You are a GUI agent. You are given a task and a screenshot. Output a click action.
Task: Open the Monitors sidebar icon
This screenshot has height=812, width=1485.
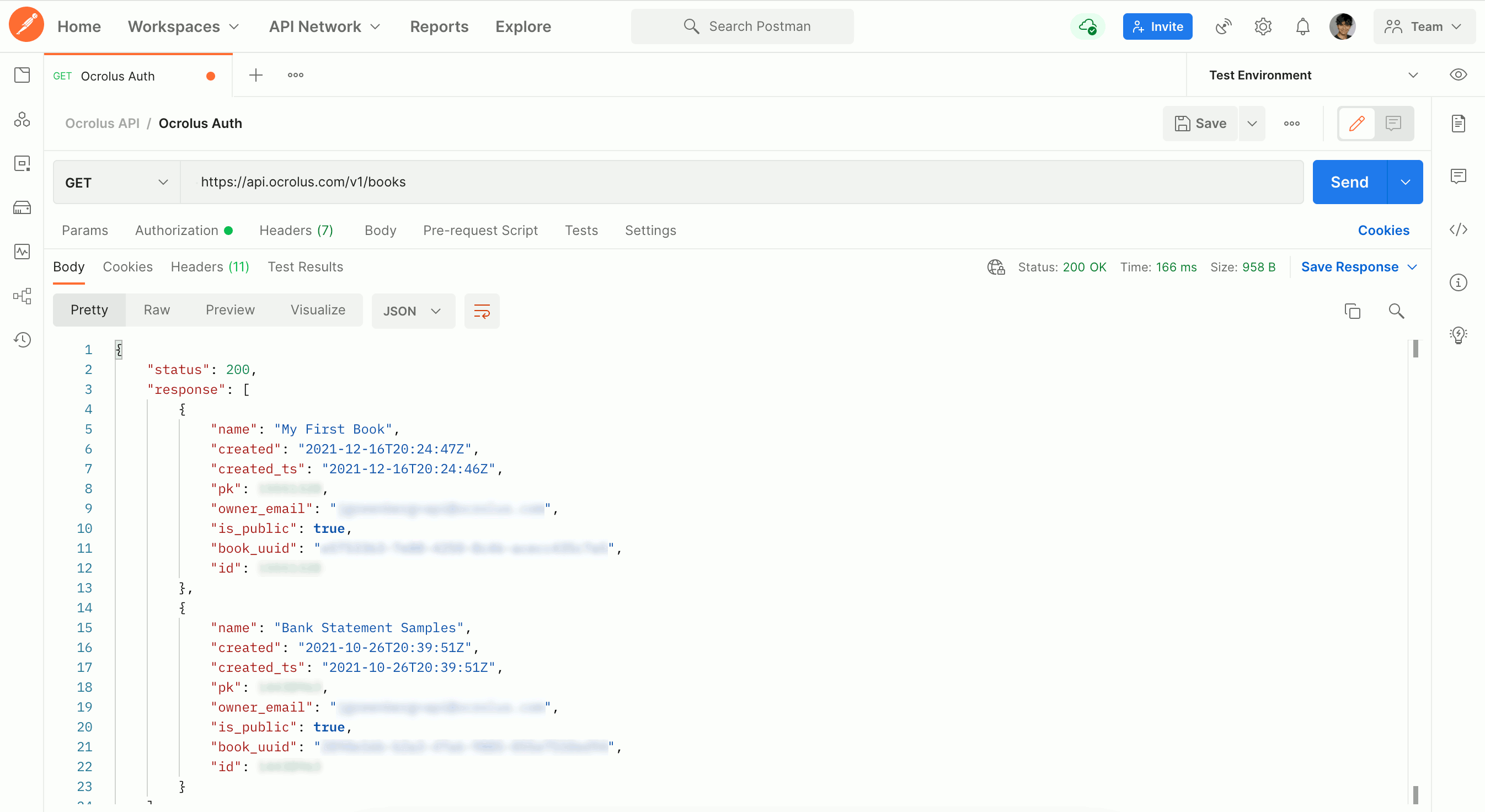[x=22, y=252]
